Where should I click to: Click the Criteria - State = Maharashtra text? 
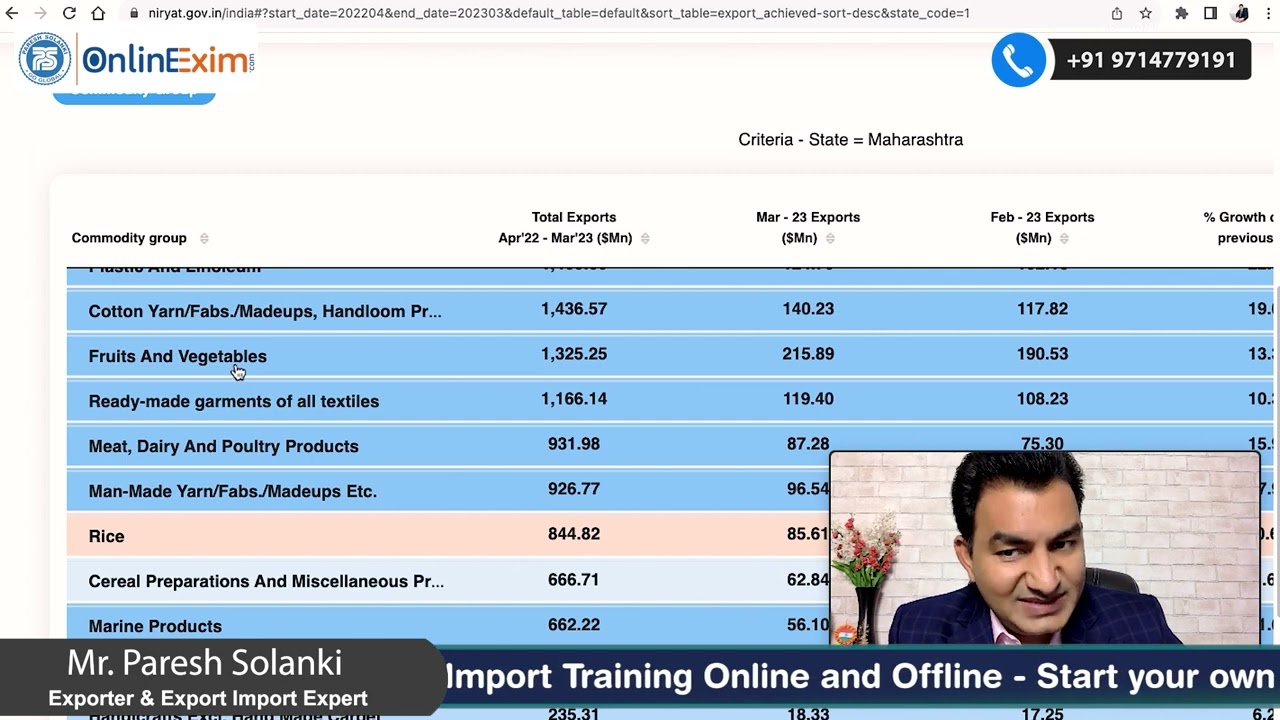pyautogui.click(x=851, y=140)
